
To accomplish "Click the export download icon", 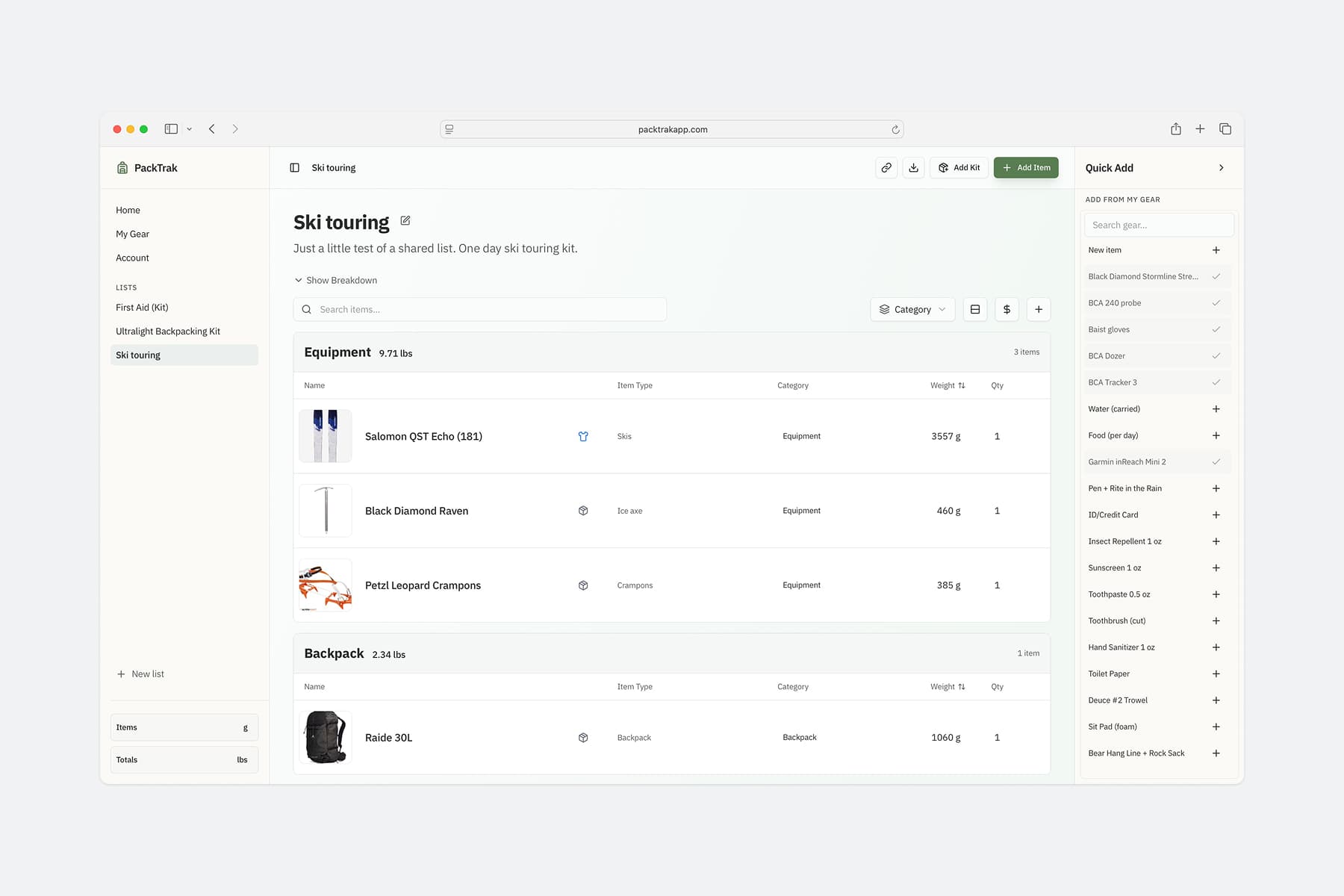I will click(913, 167).
